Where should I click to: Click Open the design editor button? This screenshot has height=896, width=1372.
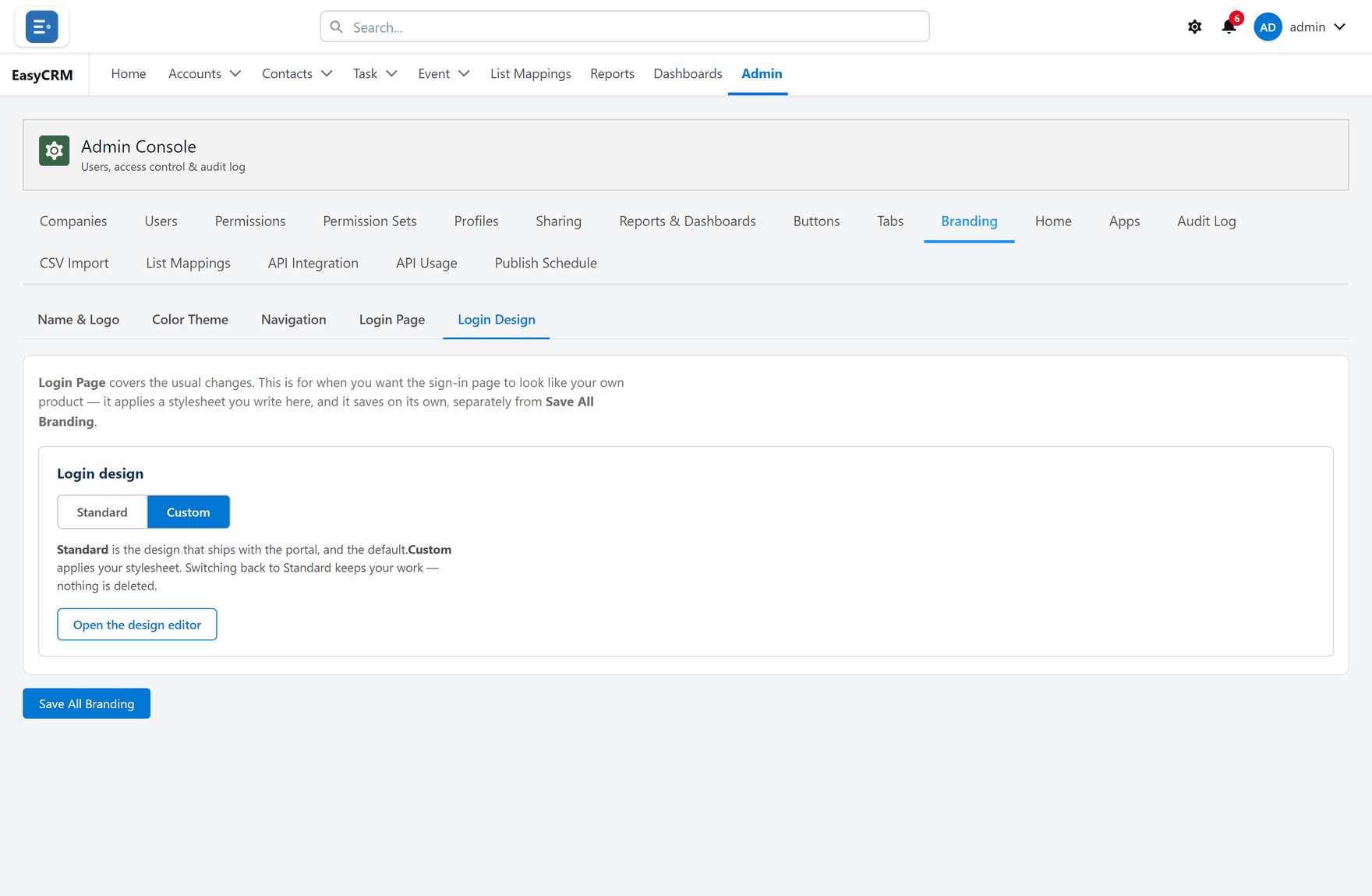click(137, 625)
